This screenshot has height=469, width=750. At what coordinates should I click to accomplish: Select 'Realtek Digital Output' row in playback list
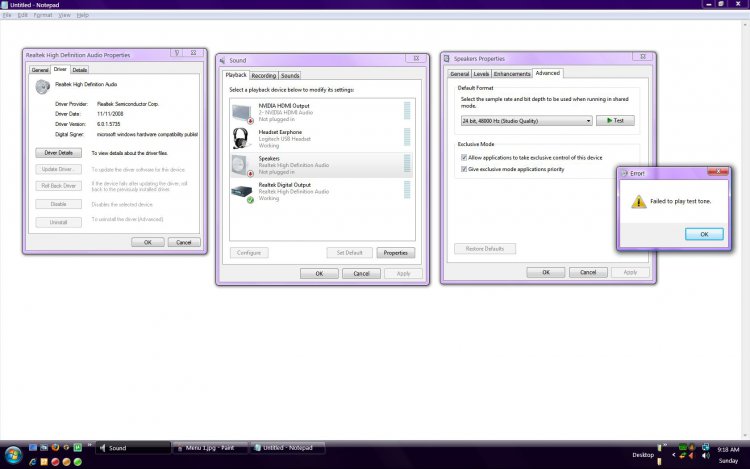click(322, 192)
